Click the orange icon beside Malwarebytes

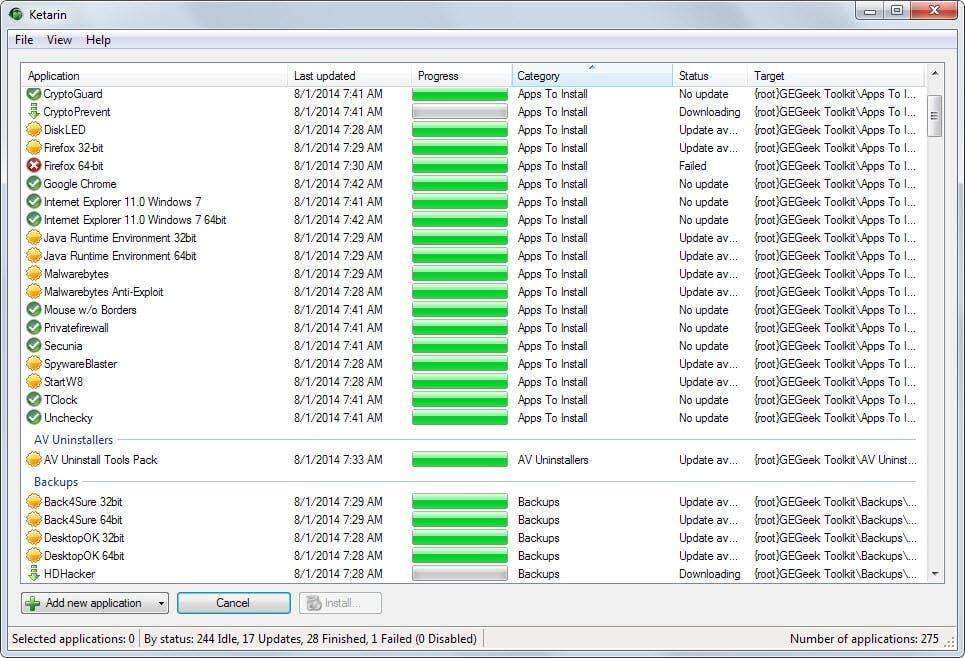34,273
